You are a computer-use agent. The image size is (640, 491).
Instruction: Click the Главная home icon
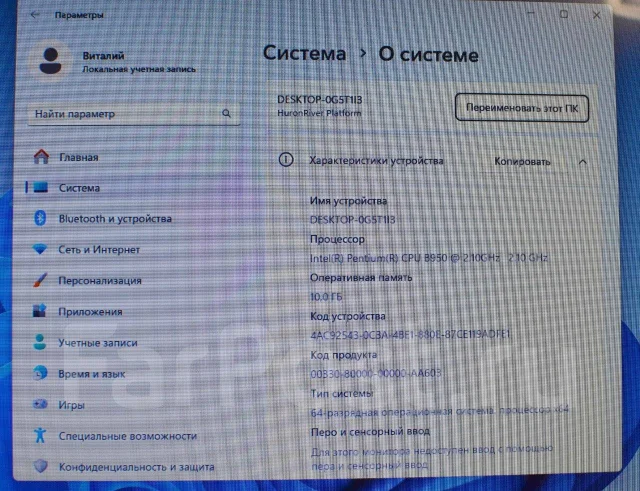(41, 157)
